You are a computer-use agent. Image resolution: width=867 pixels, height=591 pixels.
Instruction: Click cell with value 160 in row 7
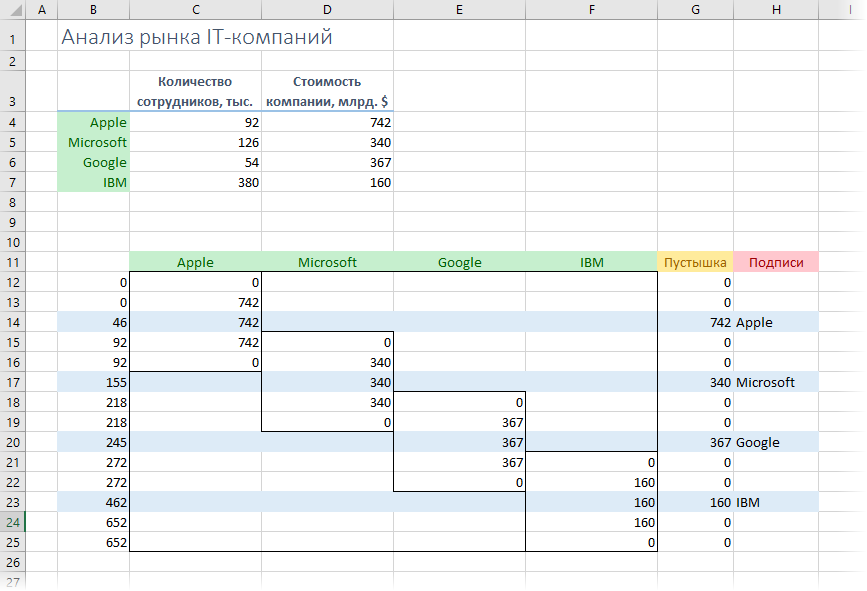(x=327, y=182)
